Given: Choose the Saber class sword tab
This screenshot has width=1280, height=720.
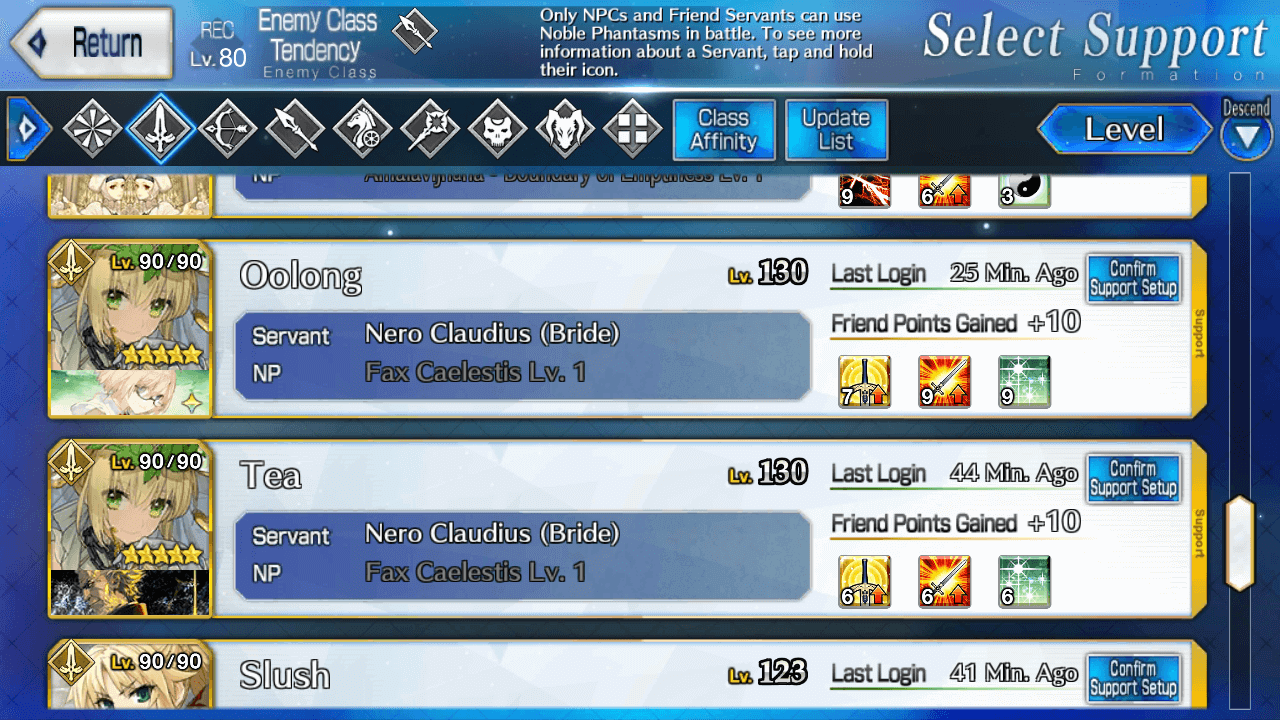Looking at the screenshot, I should coord(160,129).
